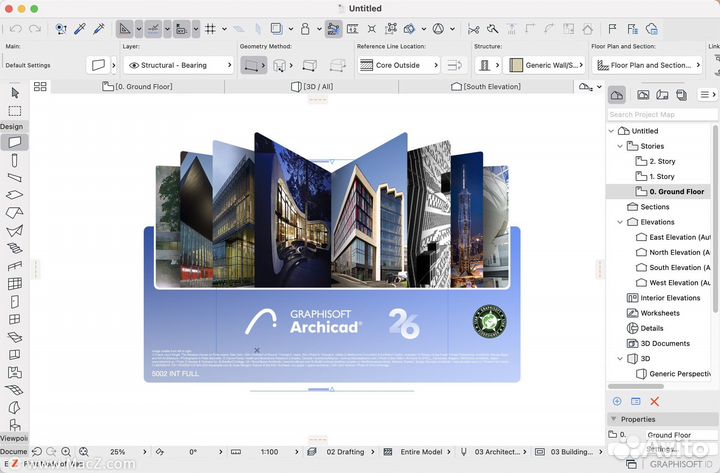Select the Roof tool

click(15, 213)
